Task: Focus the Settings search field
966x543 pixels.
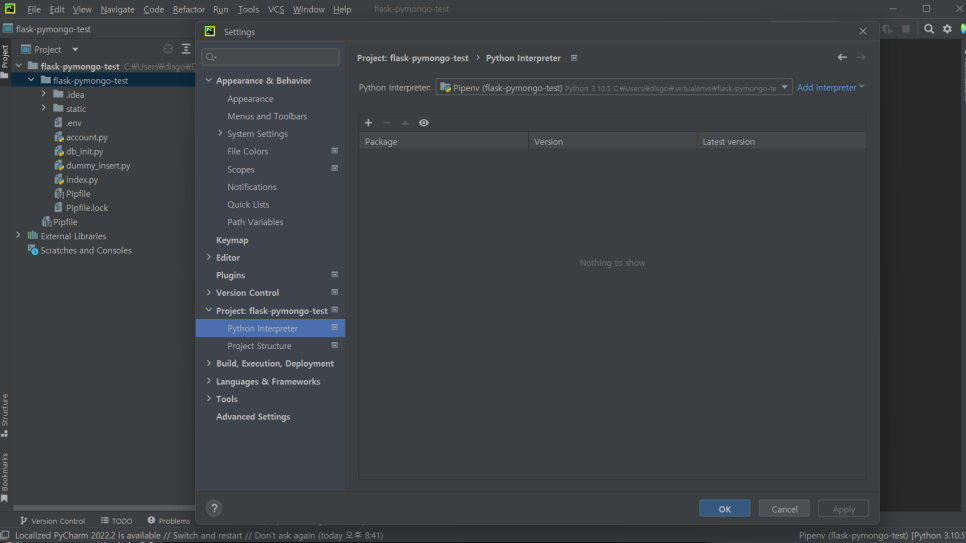Action: point(270,57)
